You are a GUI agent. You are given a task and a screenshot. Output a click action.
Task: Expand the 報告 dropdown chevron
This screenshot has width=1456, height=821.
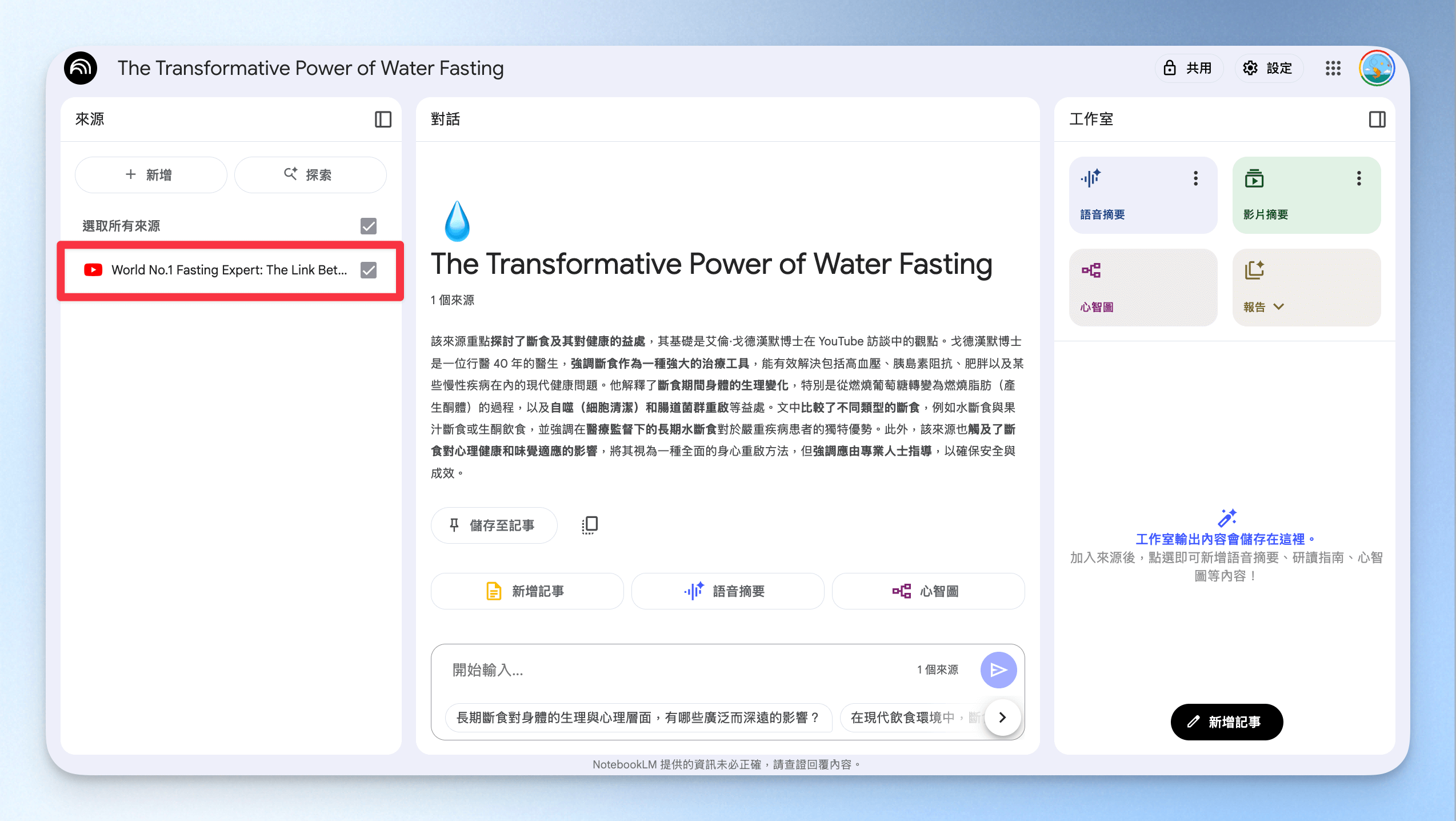[x=1279, y=307]
